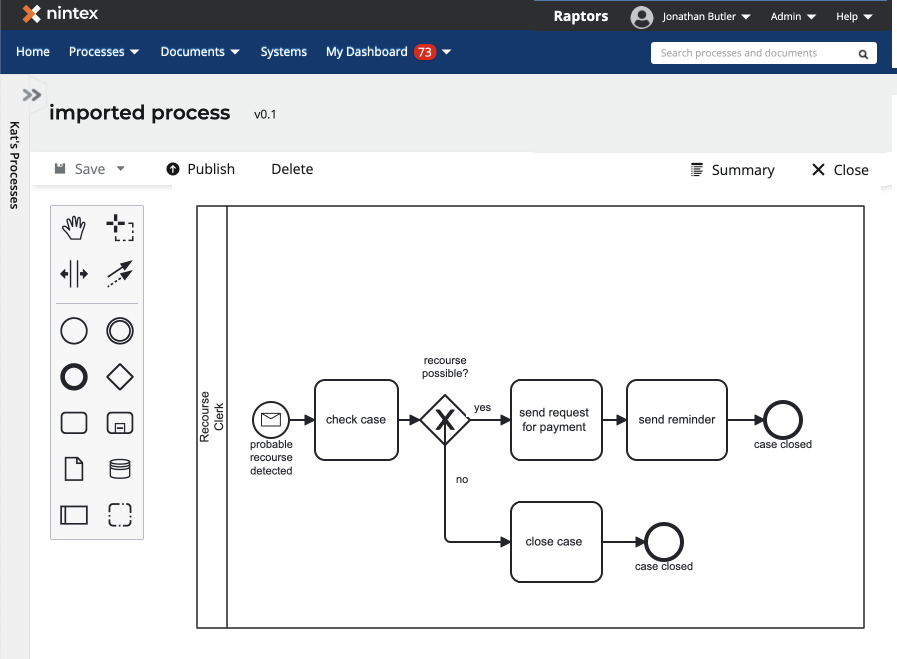
Task: Activate the Global Connect tool
Action: [x=120, y=274]
